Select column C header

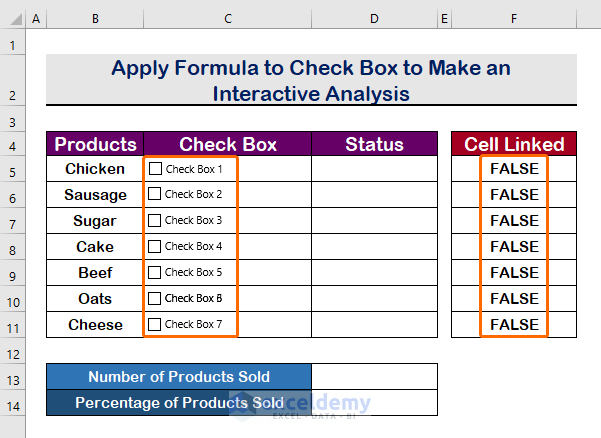[228, 19]
